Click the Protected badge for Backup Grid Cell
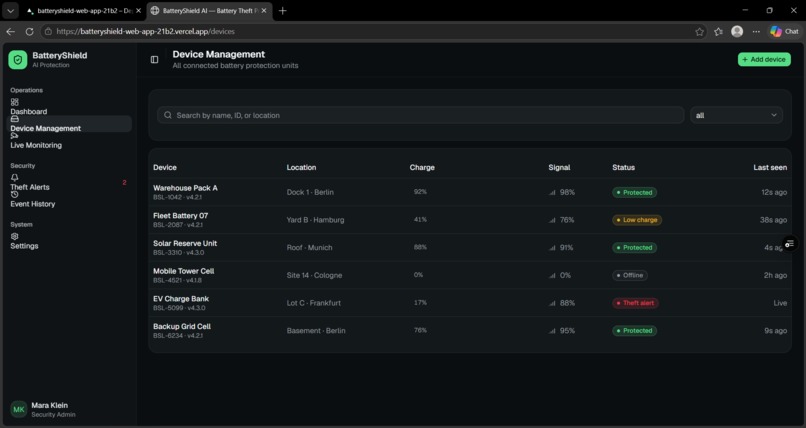The height and width of the screenshot is (428, 806). [x=634, y=331]
